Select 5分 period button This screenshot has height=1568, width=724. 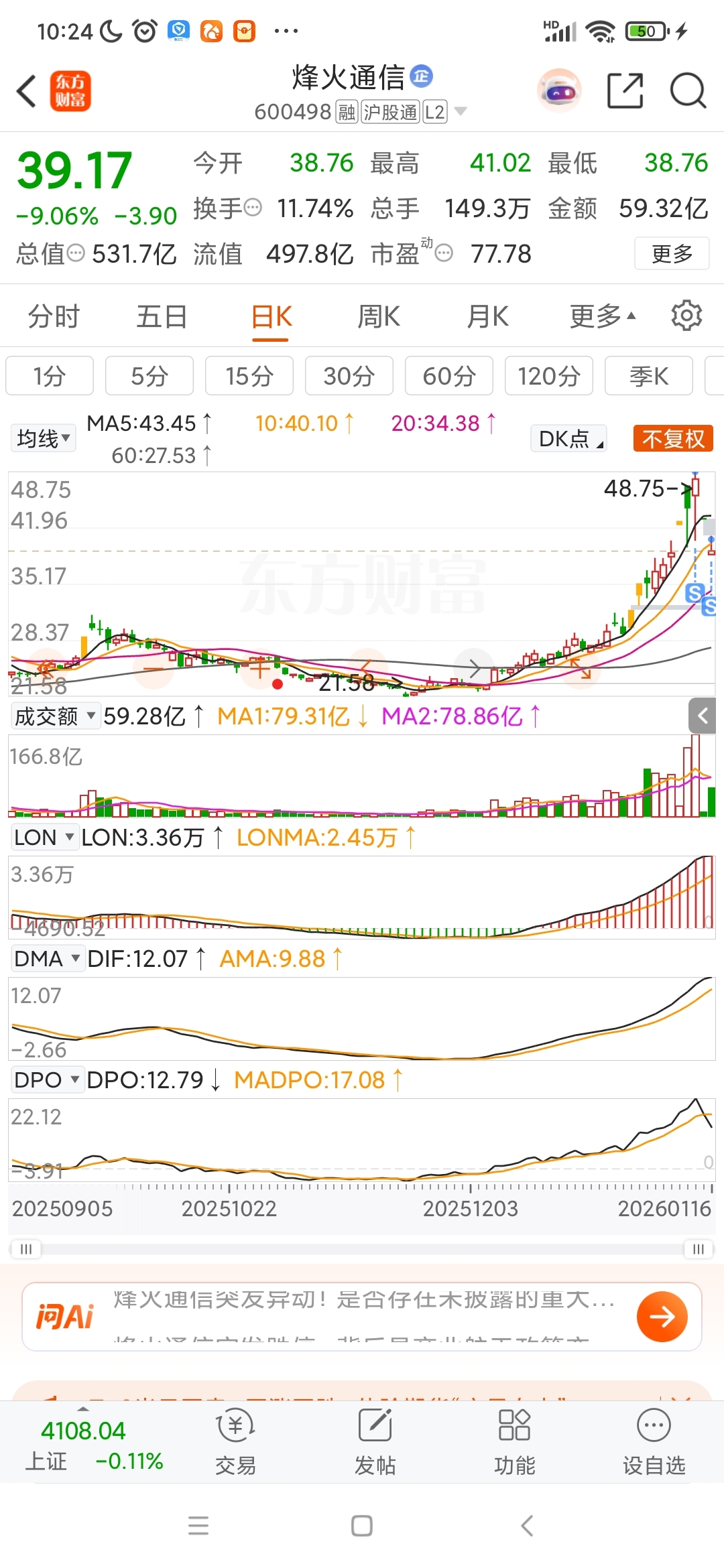click(x=149, y=376)
